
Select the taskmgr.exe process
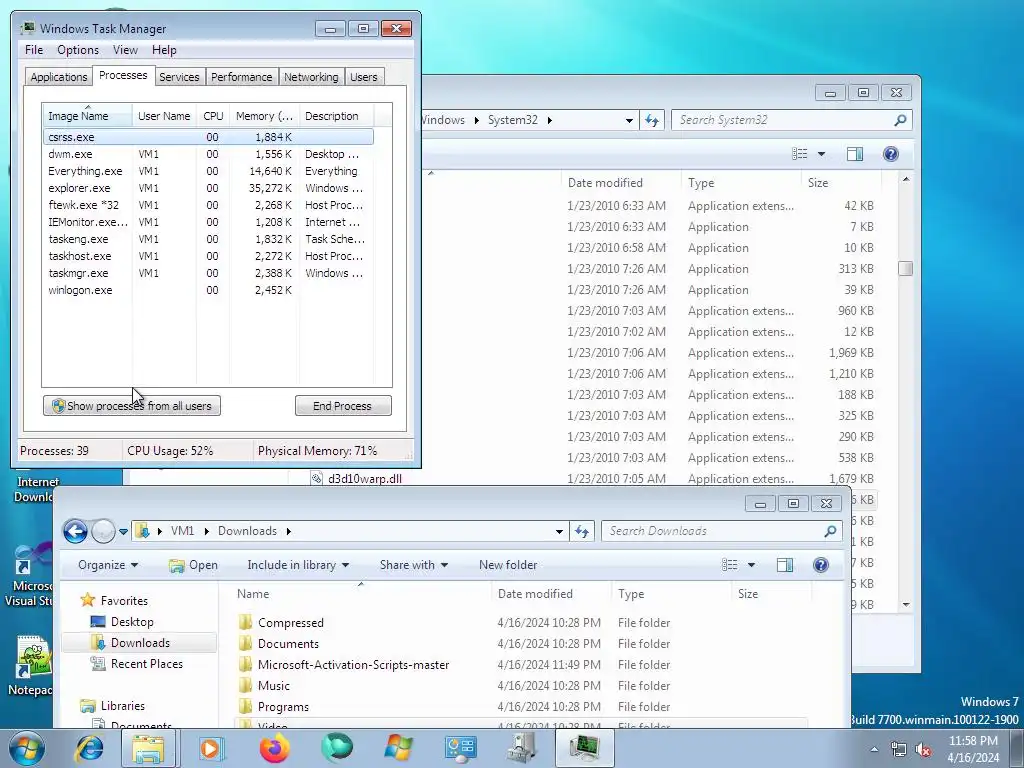point(208,273)
